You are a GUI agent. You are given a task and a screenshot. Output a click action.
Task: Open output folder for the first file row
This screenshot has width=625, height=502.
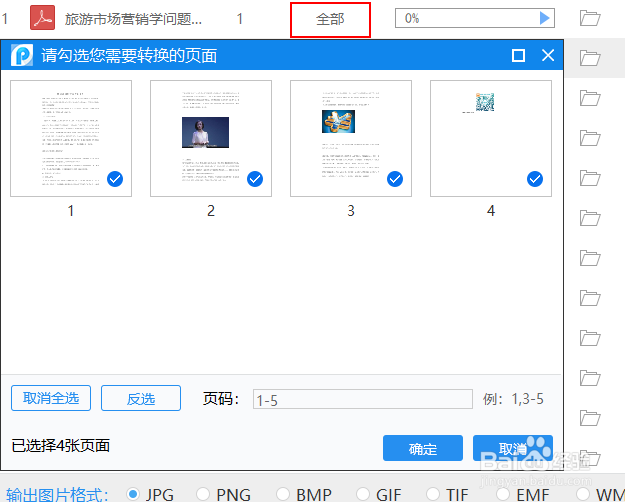click(590, 18)
